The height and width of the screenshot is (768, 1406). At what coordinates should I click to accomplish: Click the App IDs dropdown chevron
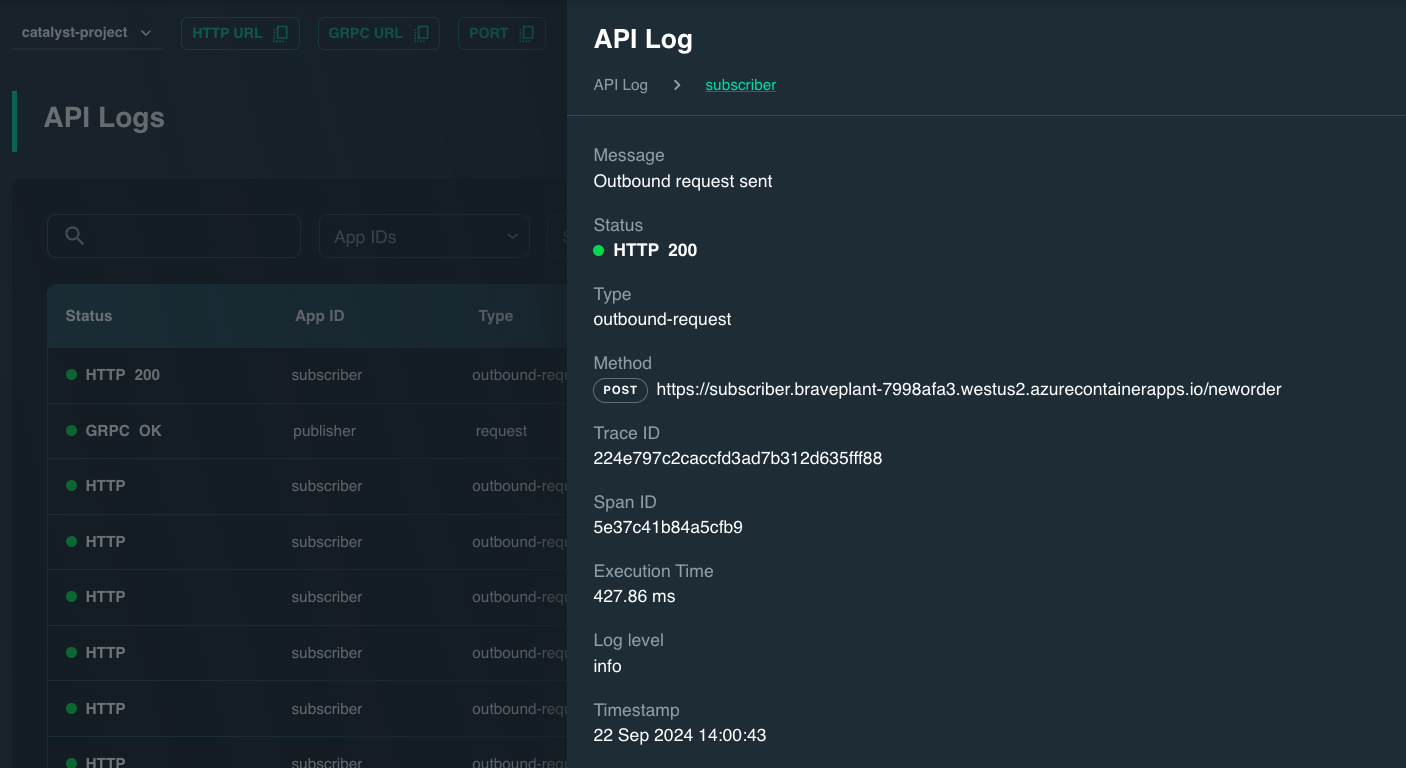(512, 237)
